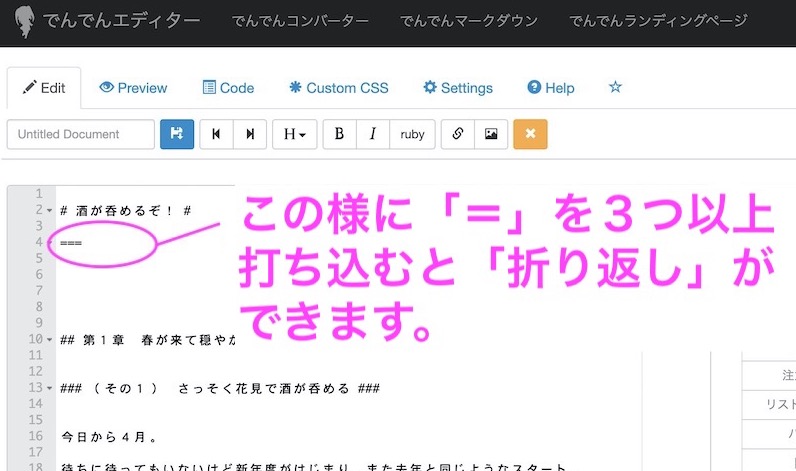Click the でんでんコンバーター navigation link
The height and width of the screenshot is (471, 796).
point(299,21)
